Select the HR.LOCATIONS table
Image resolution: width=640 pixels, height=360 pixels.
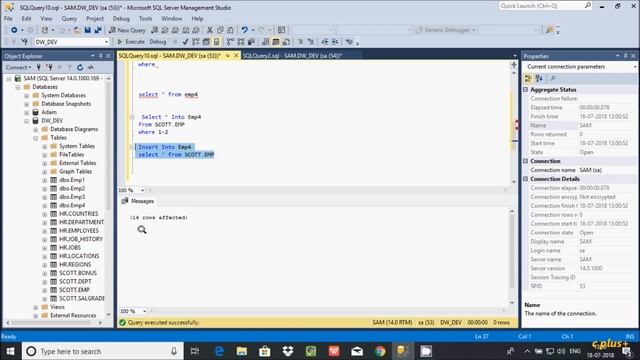(x=79, y=256)
